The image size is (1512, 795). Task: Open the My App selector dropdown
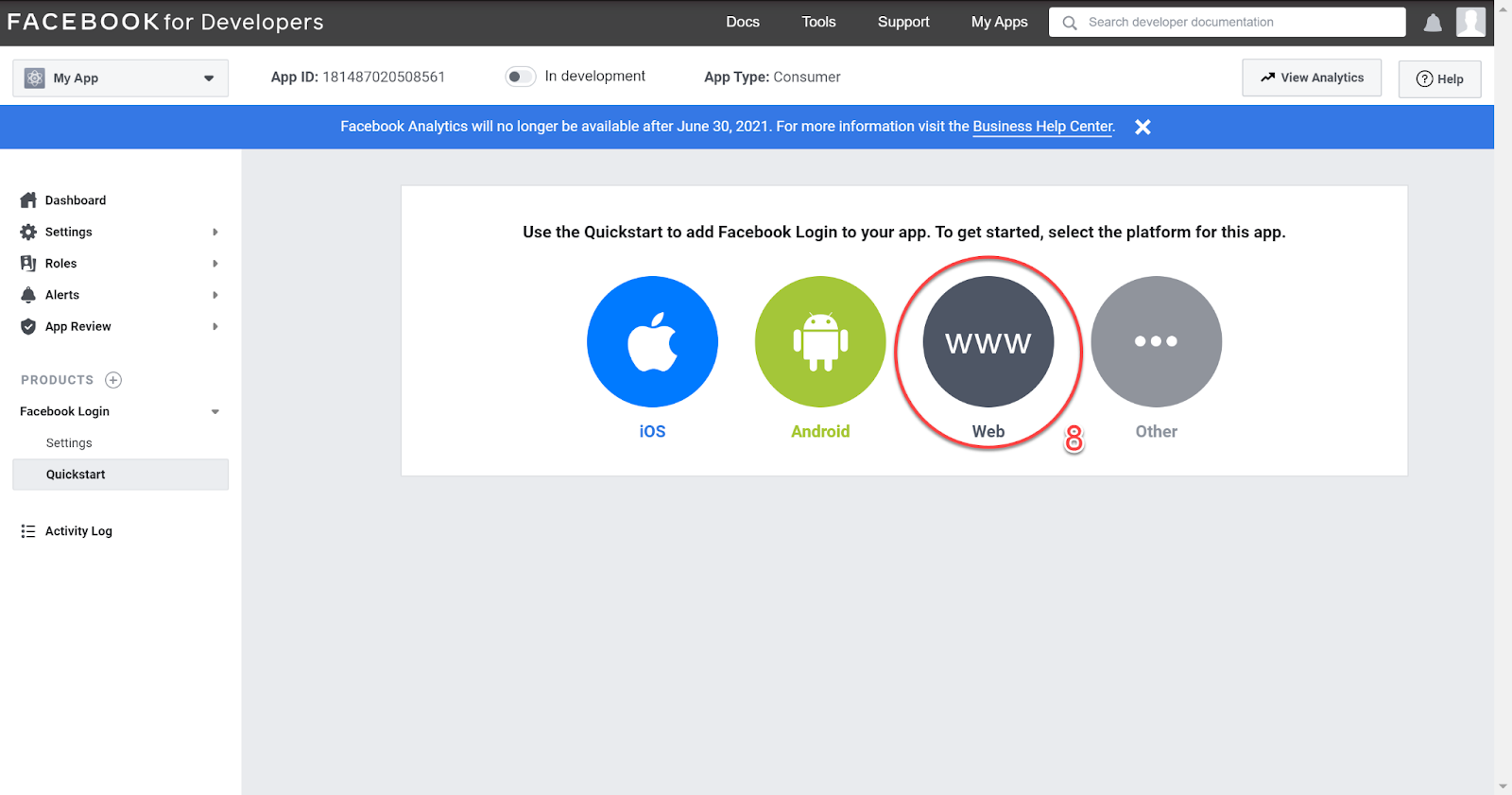point(120,78)
